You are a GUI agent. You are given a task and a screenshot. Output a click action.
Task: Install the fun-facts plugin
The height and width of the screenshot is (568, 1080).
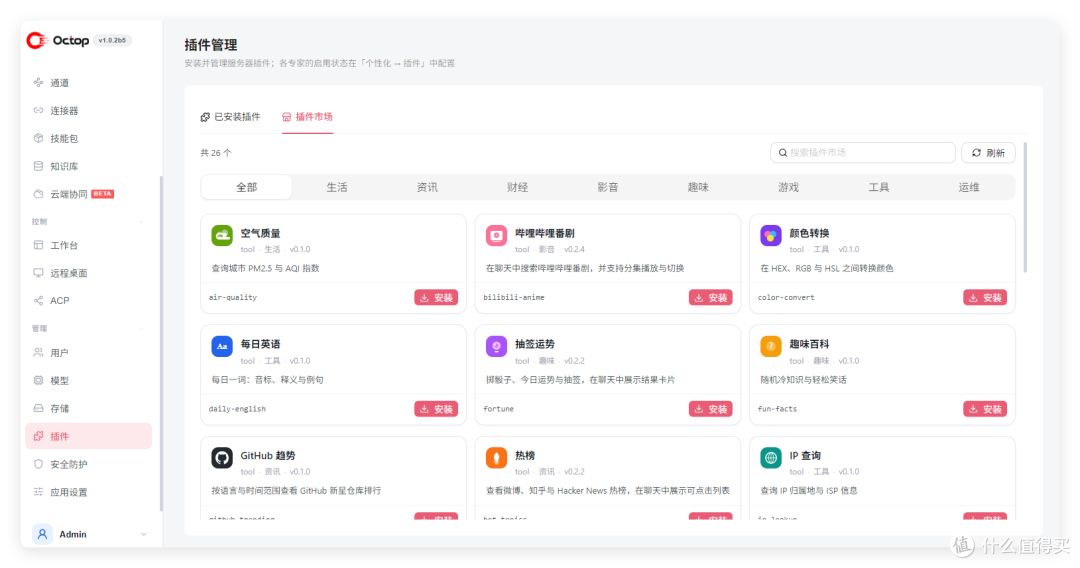coord(985,409)
